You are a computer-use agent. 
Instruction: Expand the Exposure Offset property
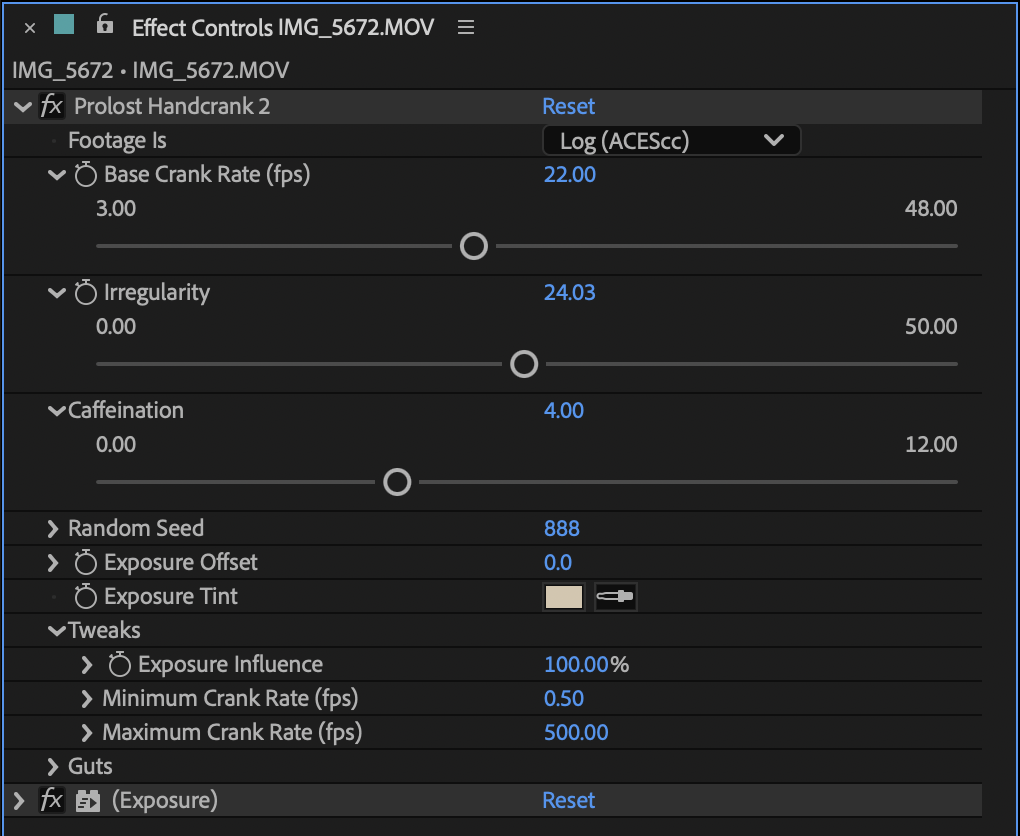(x=53, y=563)
